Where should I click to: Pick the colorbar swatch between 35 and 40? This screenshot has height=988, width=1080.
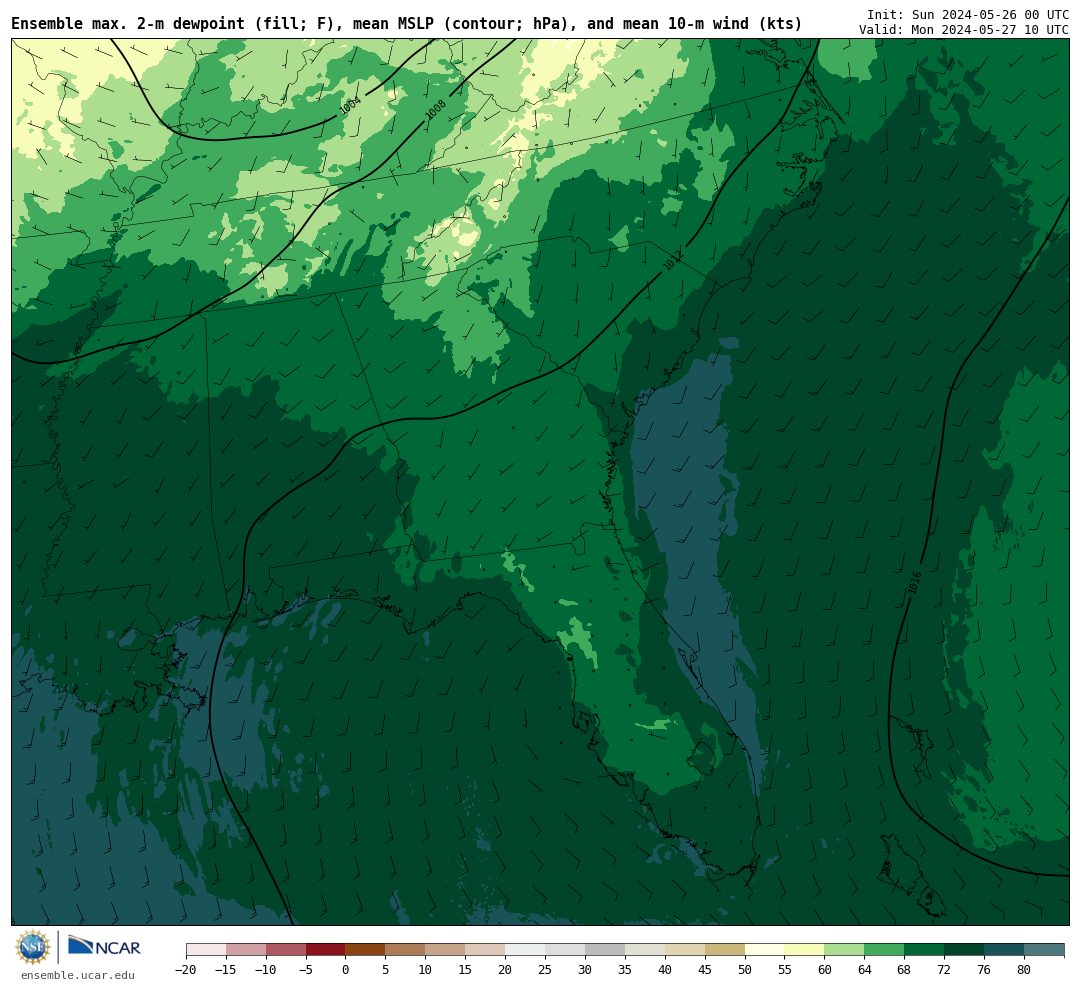click(x=645, y=950)
